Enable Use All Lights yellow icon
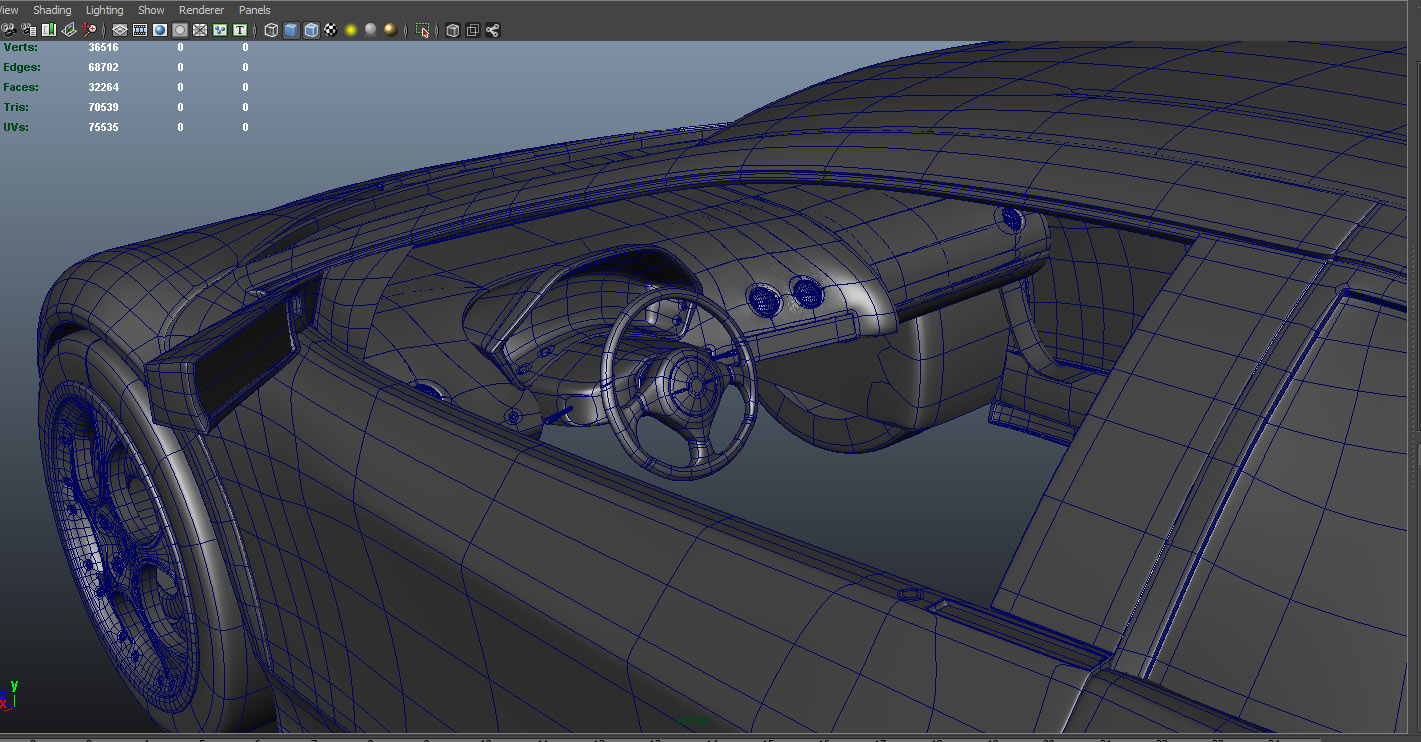 point(351,30)
